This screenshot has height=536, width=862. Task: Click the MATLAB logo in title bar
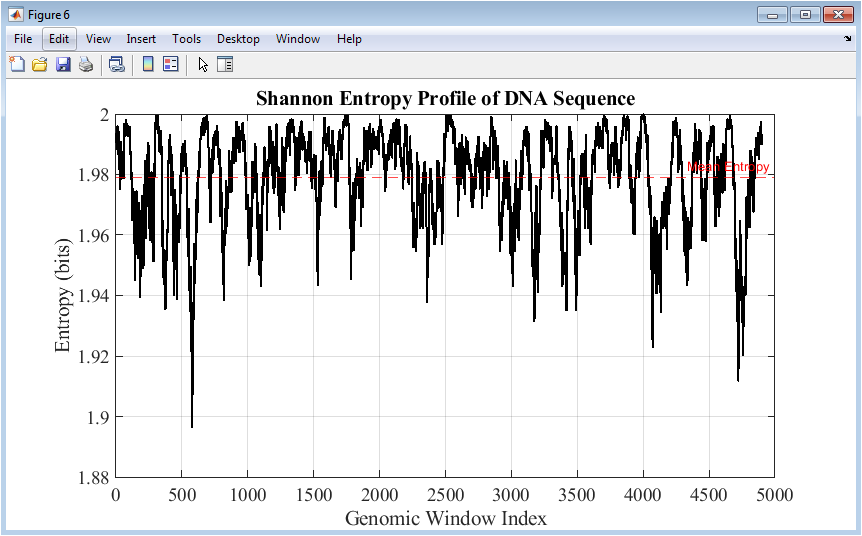click(x=16, y=15)
